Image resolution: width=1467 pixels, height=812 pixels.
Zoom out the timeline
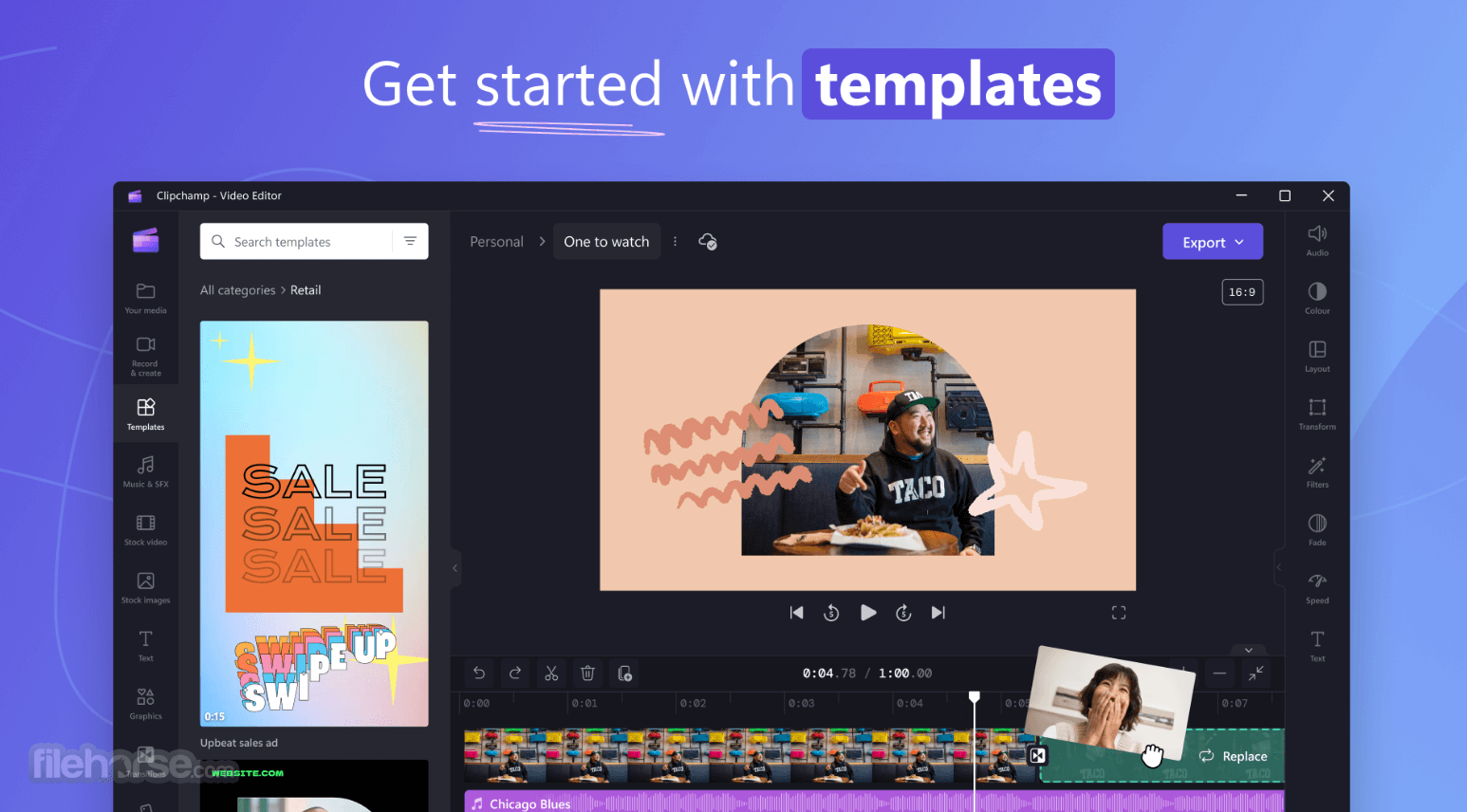tap(1219, 674)
